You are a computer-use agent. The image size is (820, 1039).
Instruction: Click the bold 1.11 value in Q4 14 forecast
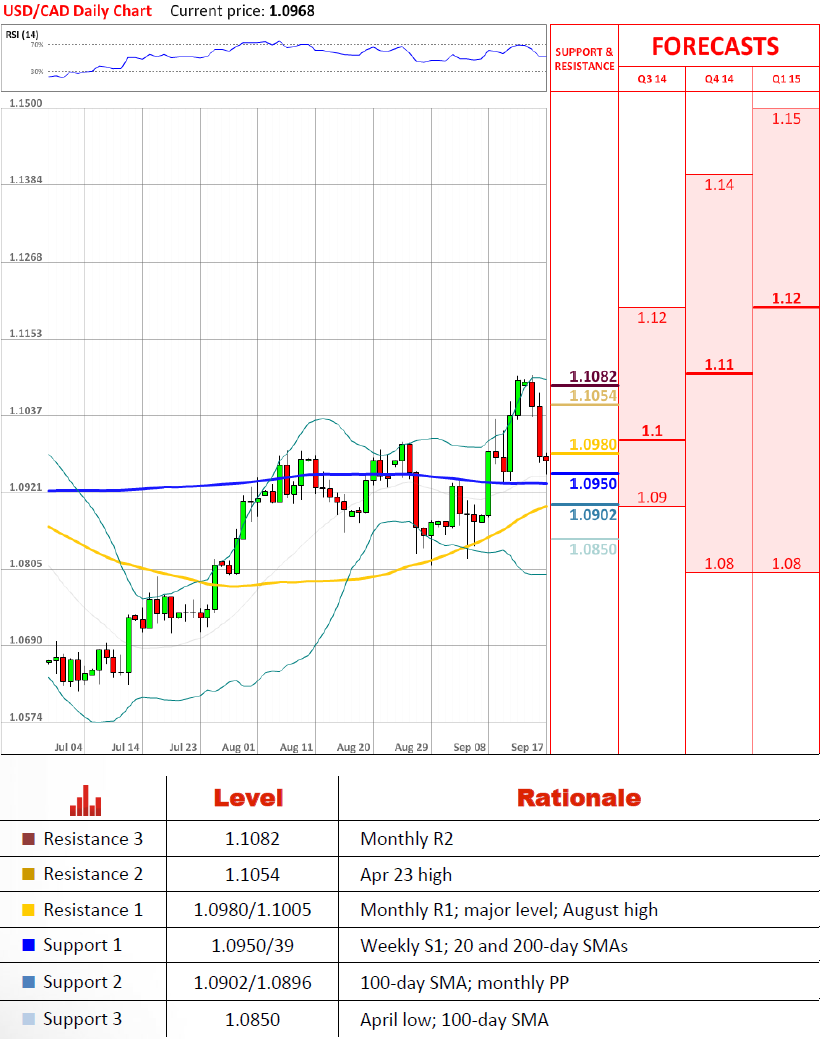click(719, 364)
